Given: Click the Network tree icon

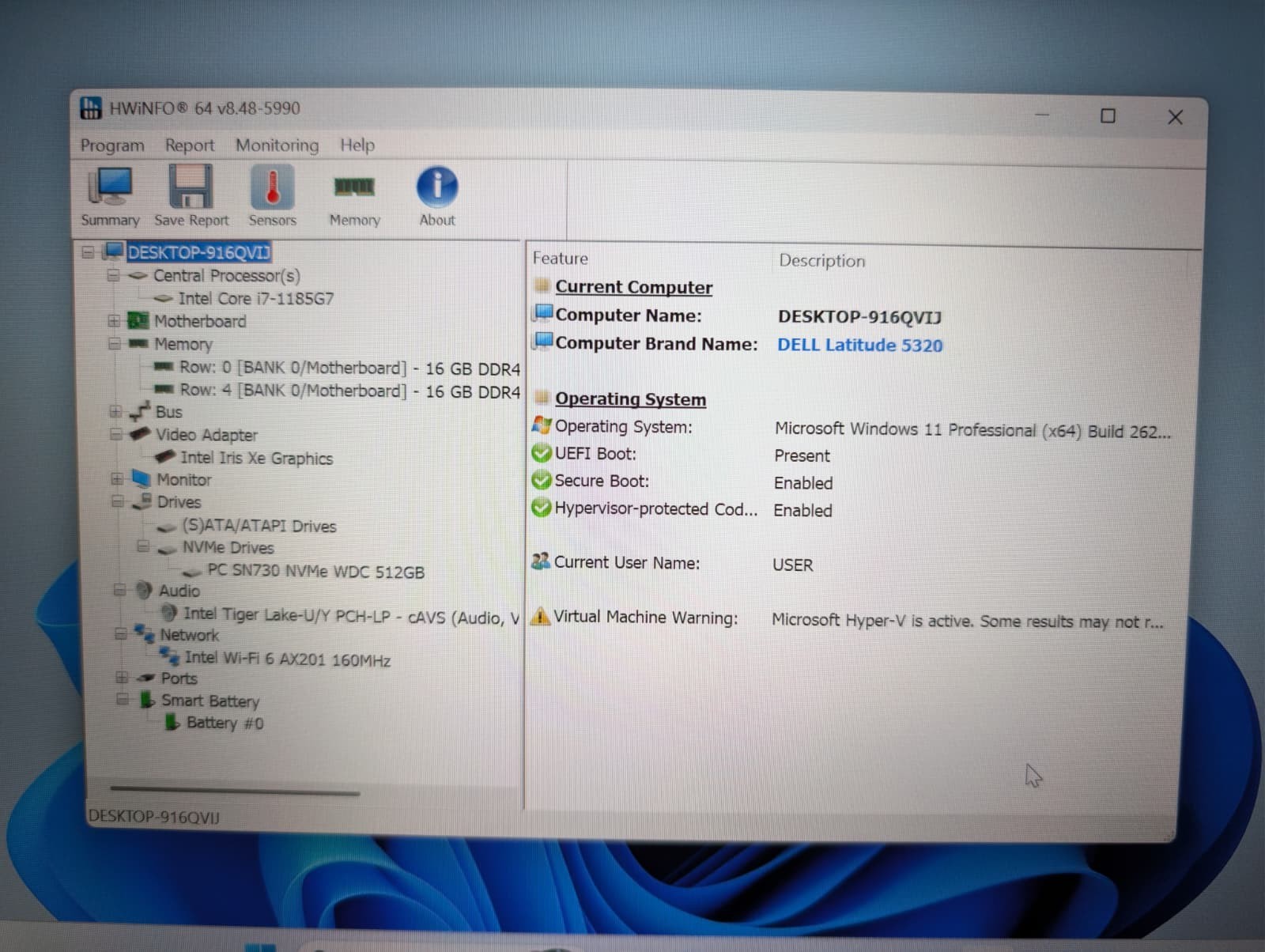Looking at the screenshot, I should [144, 633].
